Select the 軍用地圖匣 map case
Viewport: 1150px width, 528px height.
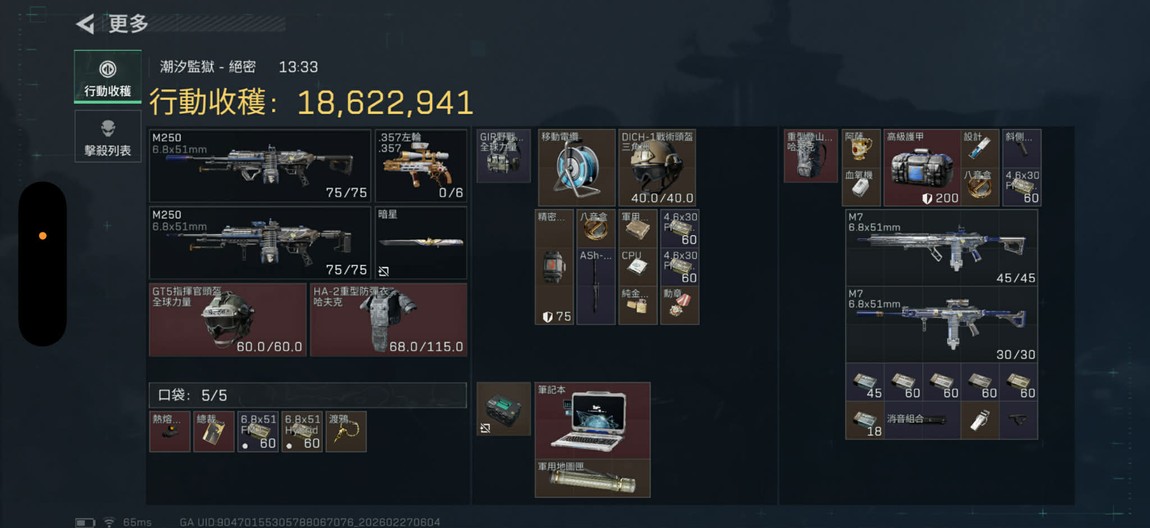[x=593, y=479]
